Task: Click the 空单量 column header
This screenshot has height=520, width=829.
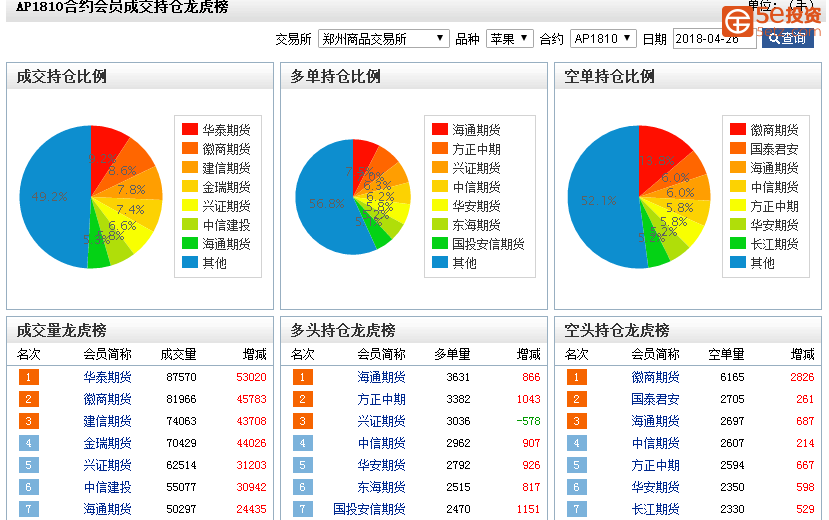Action: coord(726,354)
